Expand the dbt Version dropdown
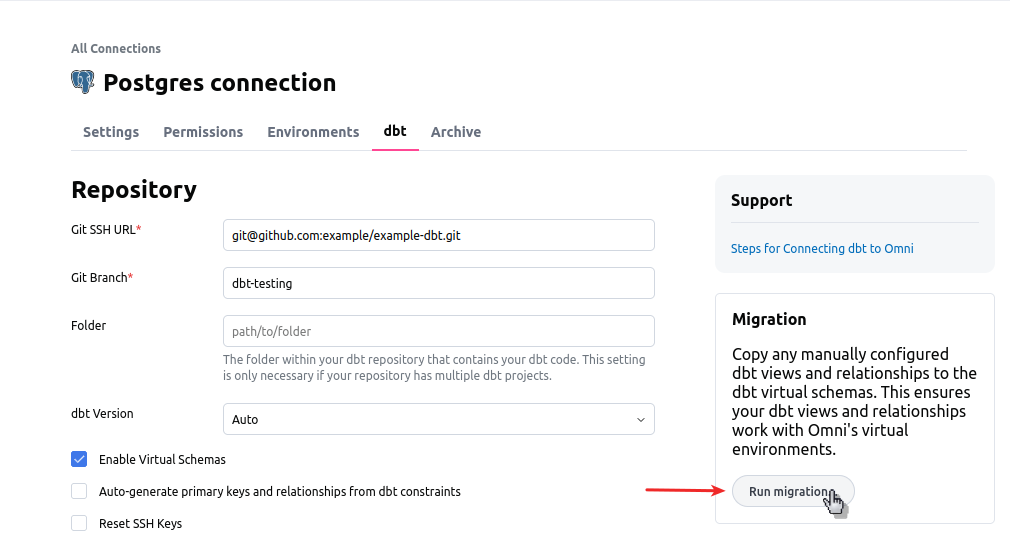Viewport: 1010px width, 542px height. 438,419
